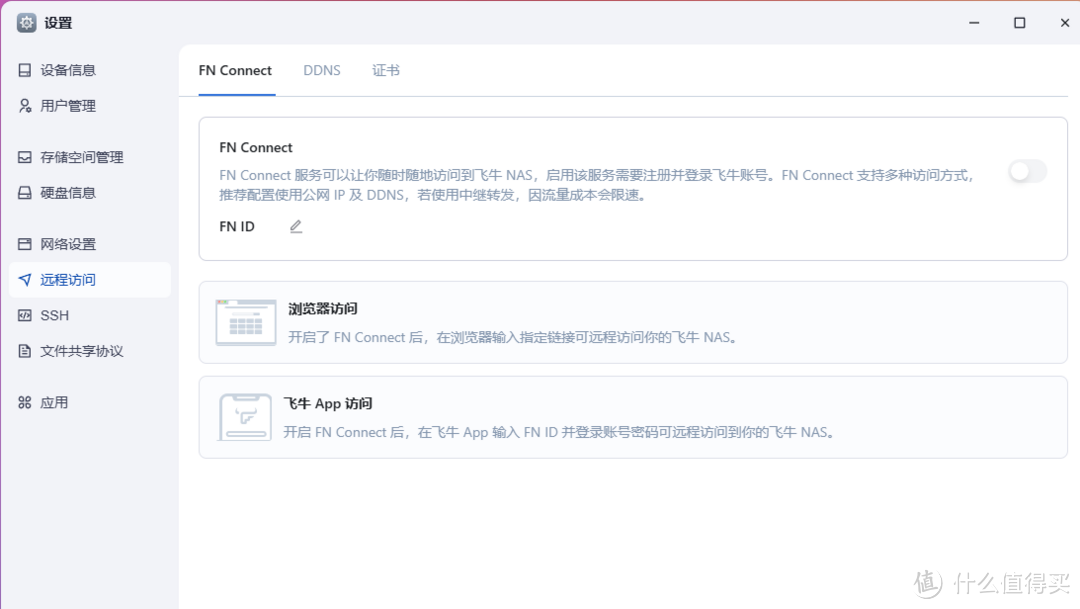Click the settings gear icon in title bar

(x=26, y=21)
